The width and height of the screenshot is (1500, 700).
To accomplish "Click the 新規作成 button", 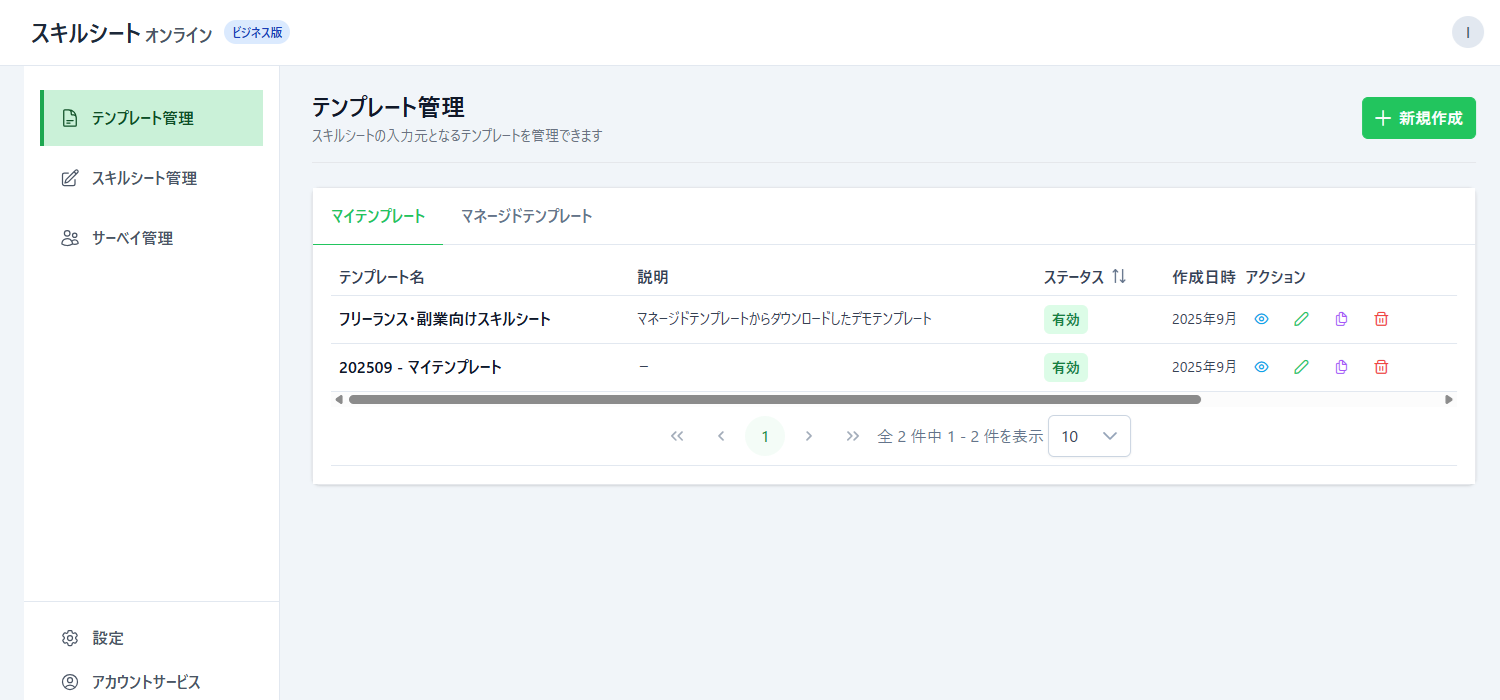I will point(1418,118).
